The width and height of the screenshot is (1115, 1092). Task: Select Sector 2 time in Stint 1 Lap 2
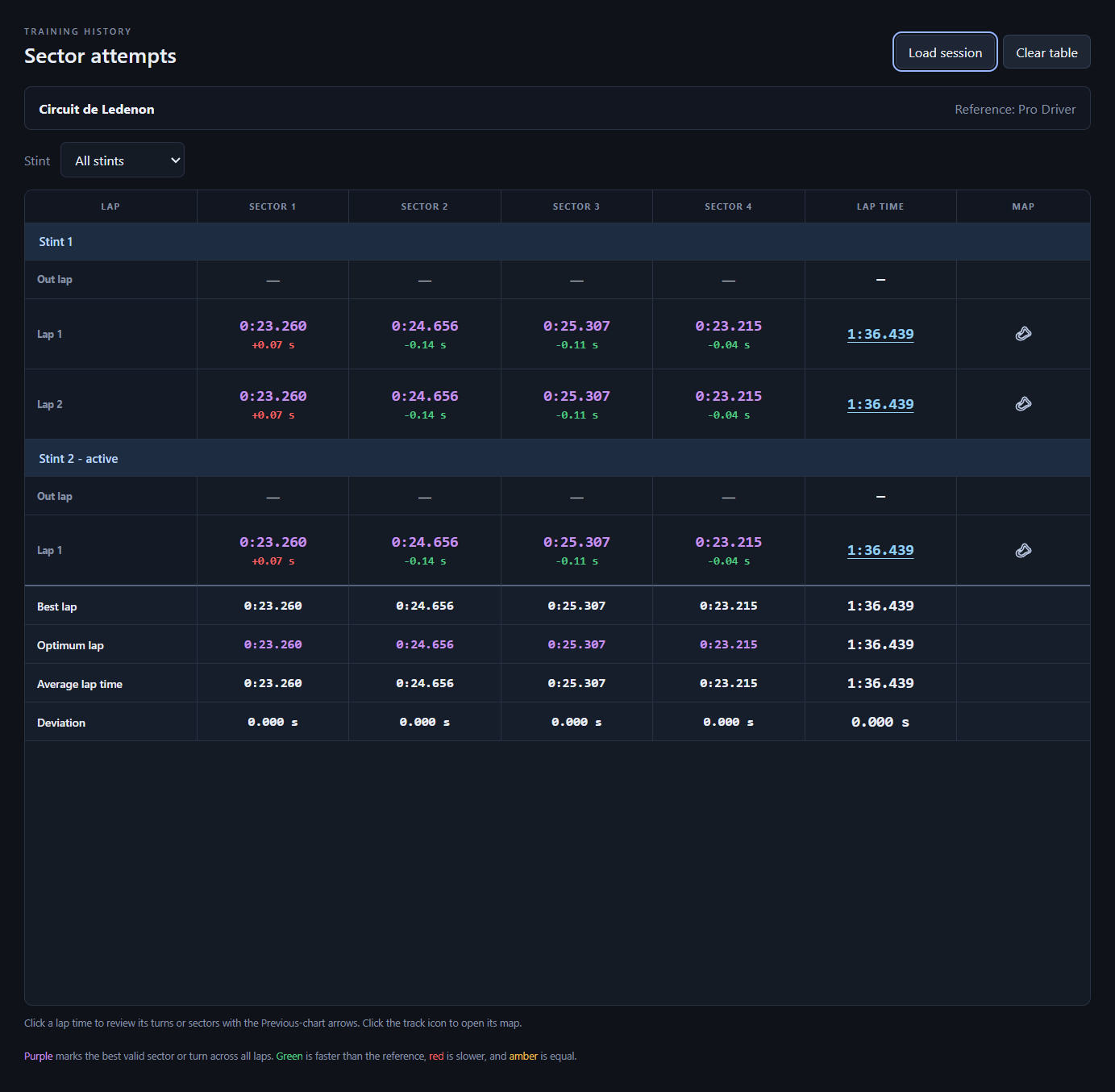425,396
